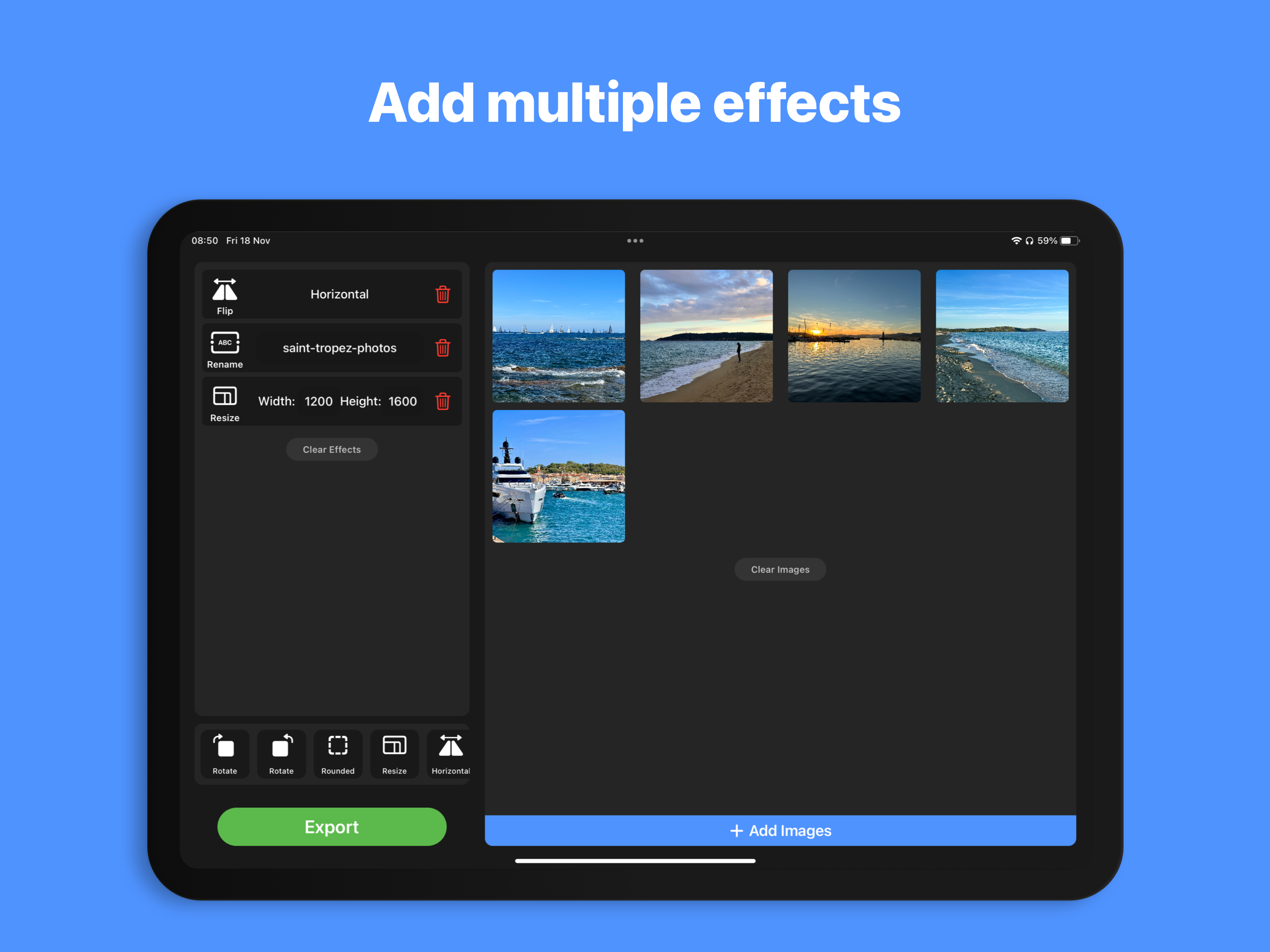Add the Rounded corners effect
This screenshot has height=952, width=1270.
(x=337, y=754)
